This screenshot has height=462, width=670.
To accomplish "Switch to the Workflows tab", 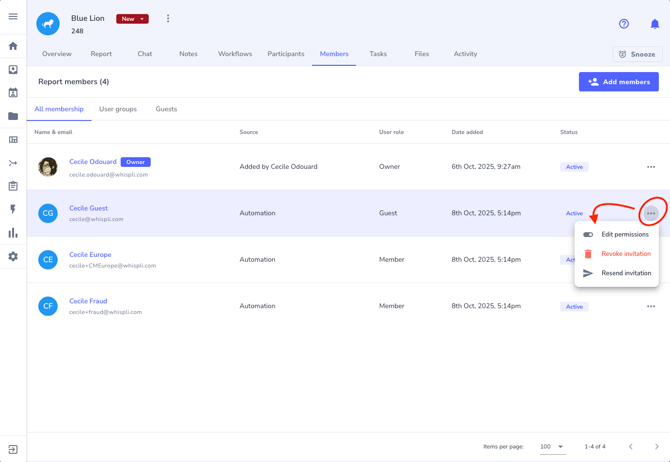I will coord(235,54).
